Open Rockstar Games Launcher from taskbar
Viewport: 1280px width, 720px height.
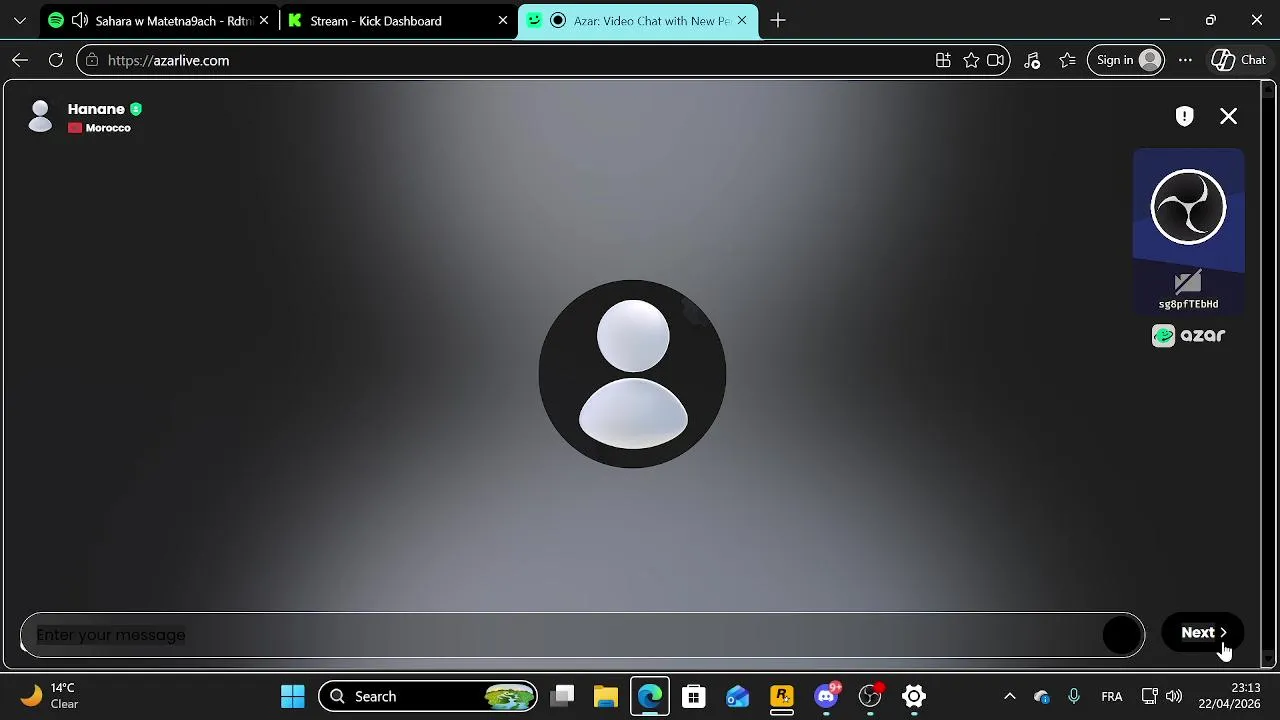pos(782,696)
